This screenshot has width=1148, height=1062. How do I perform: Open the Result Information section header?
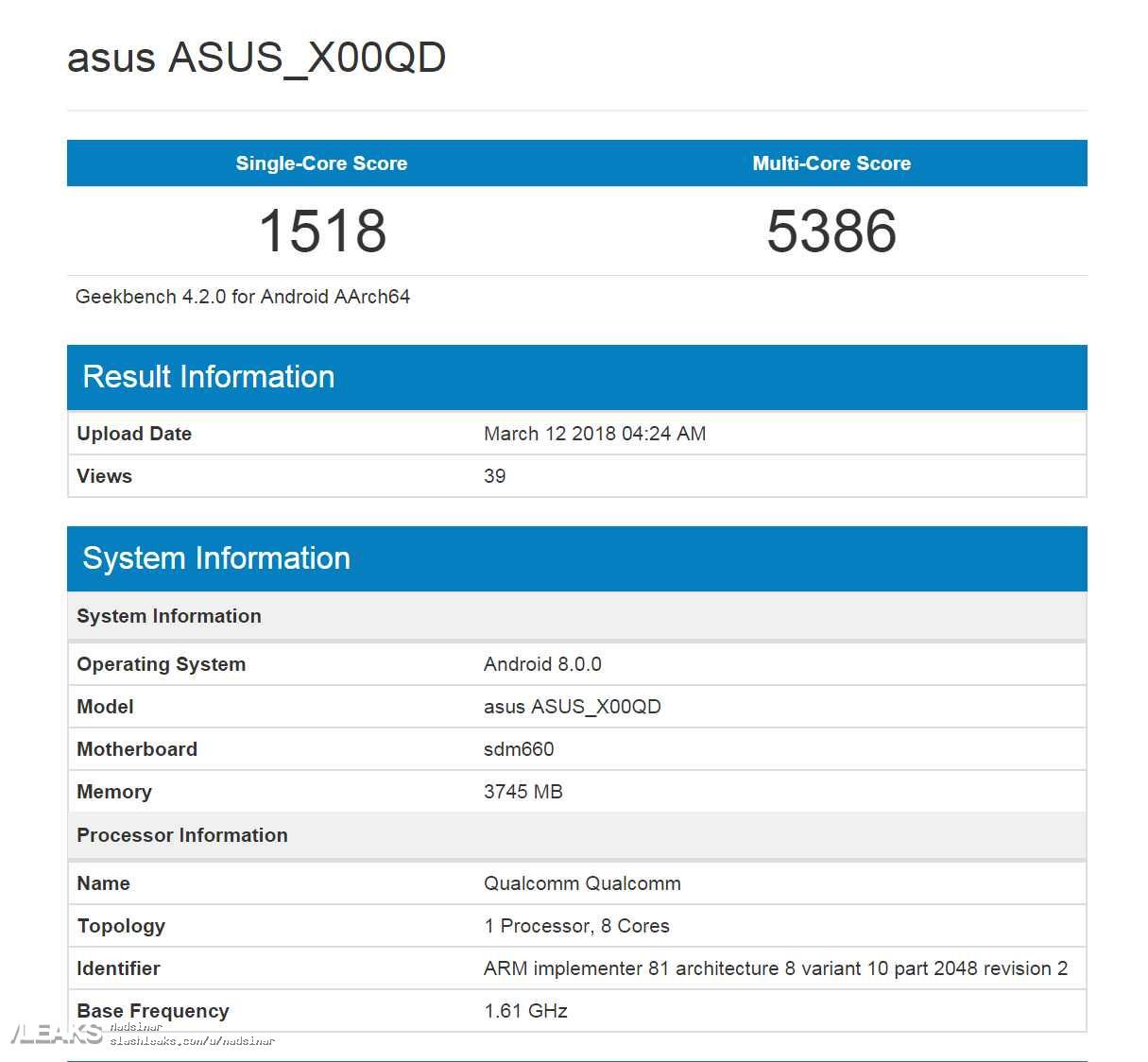pos(208,376)
